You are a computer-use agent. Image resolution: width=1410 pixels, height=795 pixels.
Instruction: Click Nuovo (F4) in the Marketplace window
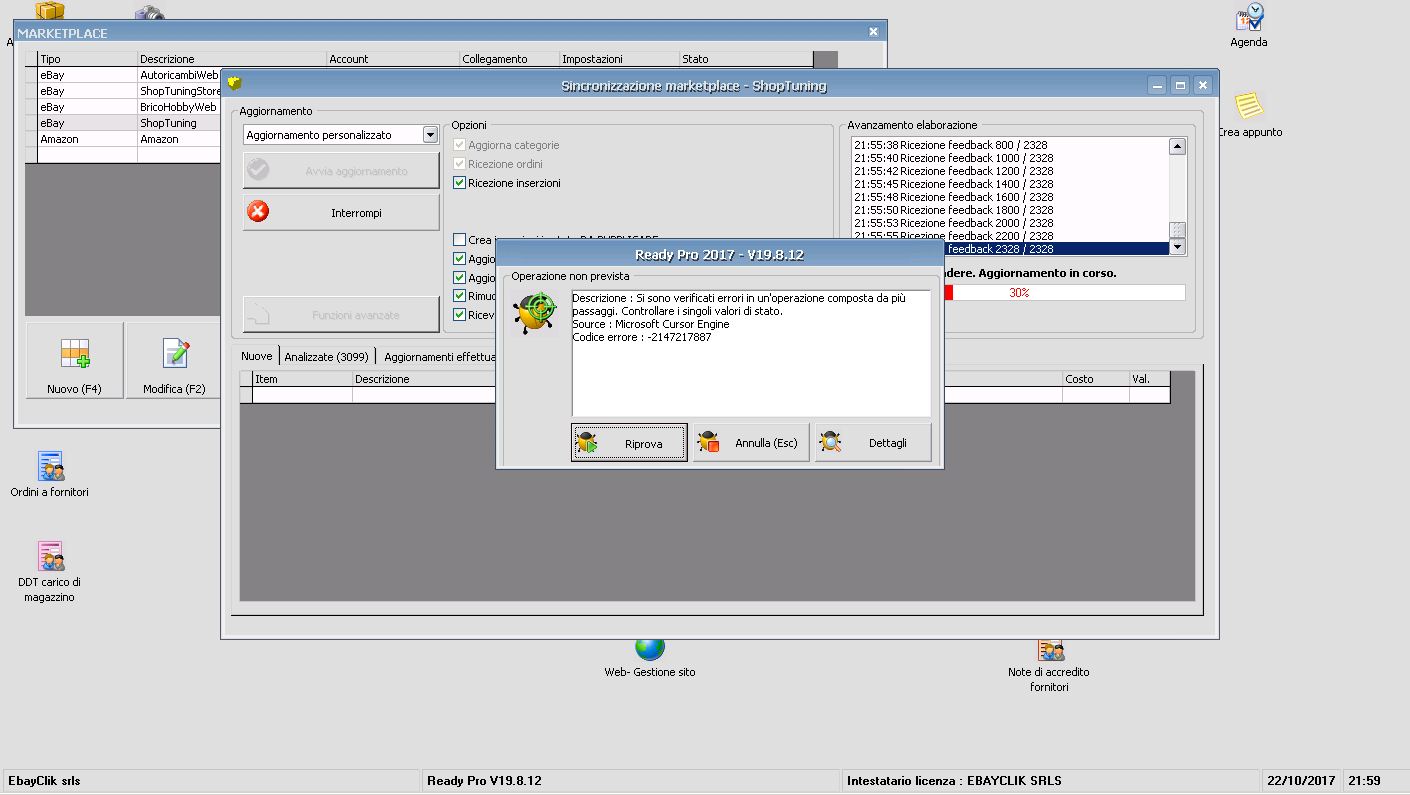(x=75, y=360)
